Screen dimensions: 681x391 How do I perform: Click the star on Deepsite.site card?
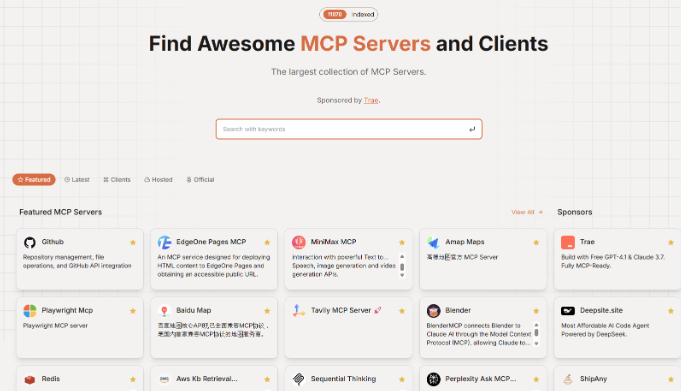click(671, 311)
